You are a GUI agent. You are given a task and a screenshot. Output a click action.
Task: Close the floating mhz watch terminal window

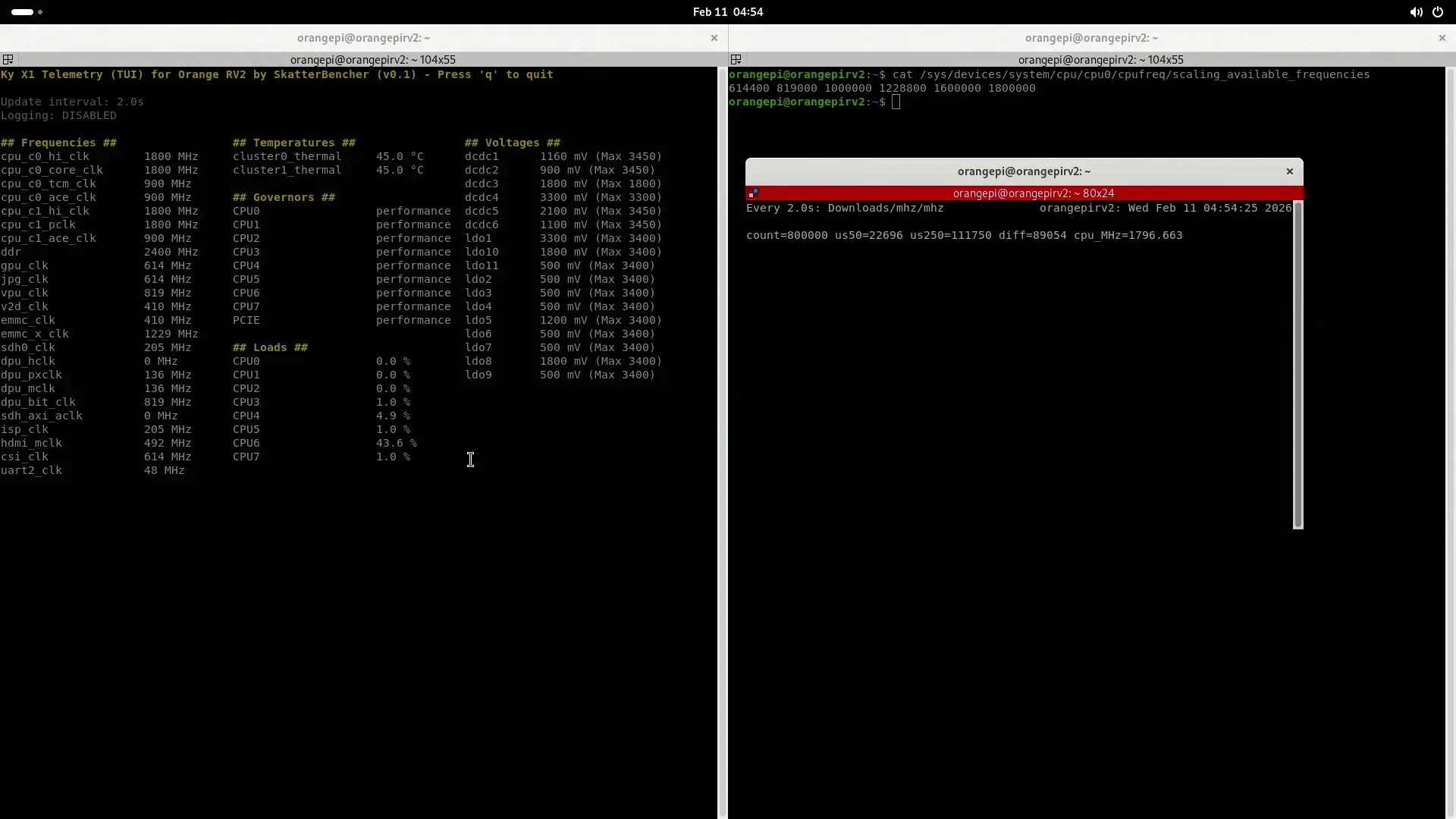click(x=1289, y=171)
